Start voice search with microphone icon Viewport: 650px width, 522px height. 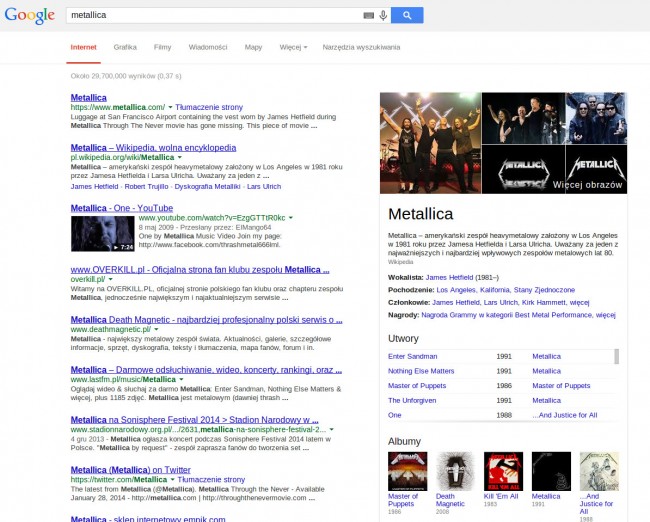pos(383,15)
